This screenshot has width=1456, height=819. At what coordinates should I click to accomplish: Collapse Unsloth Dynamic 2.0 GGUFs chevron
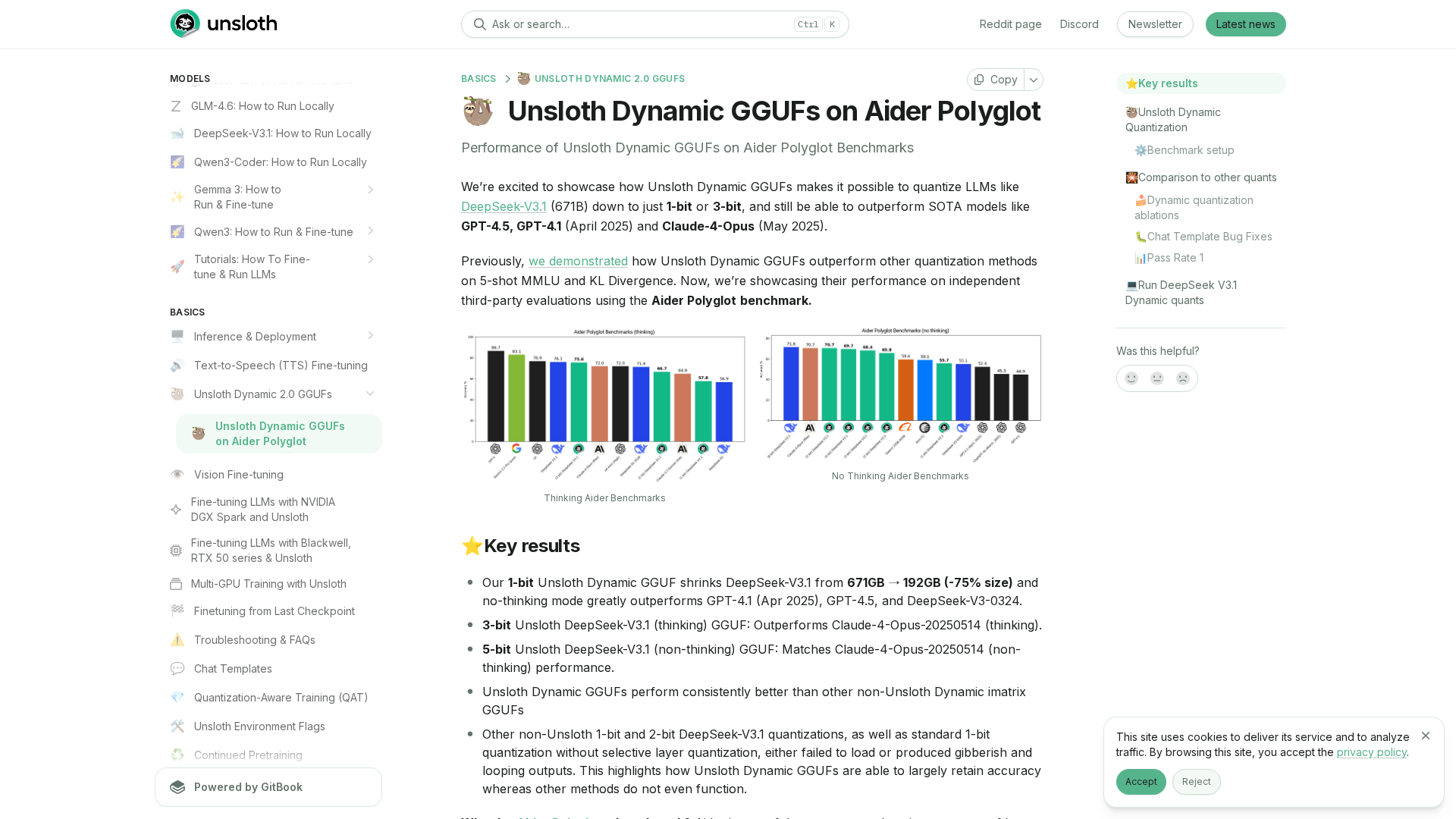371,394
